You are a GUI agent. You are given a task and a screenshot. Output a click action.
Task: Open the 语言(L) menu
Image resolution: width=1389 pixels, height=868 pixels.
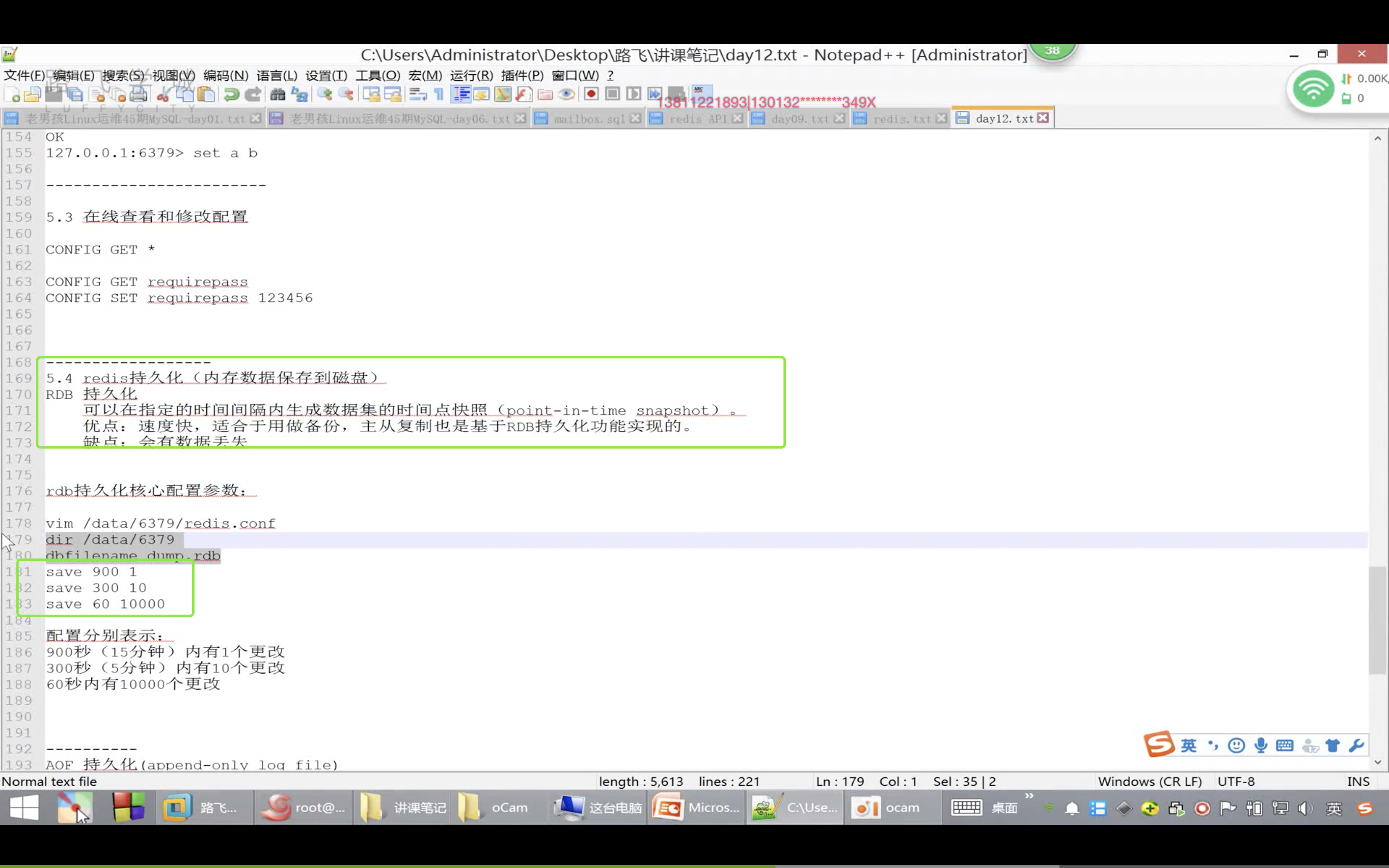[277, 75]
